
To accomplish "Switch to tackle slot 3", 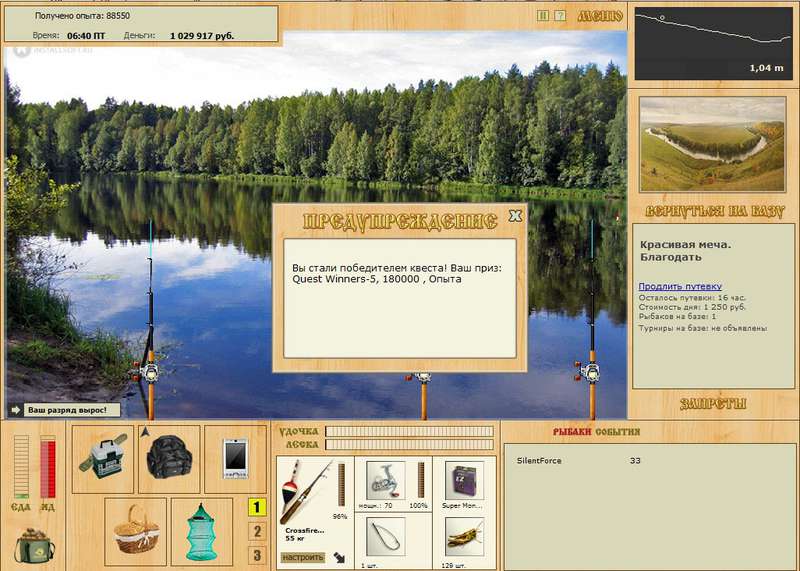I will (257, 555).
